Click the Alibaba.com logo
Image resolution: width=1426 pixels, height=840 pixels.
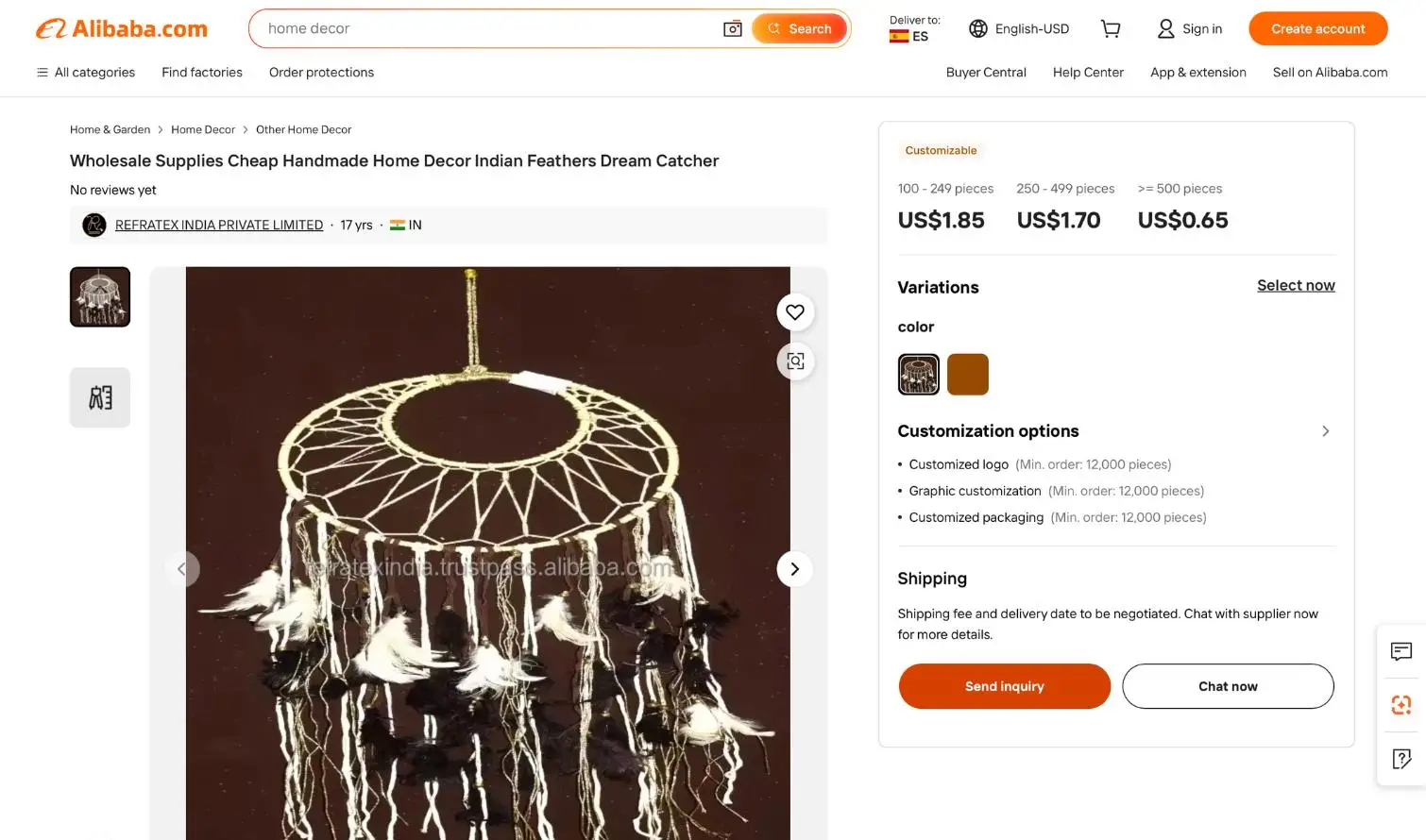(x=121, y=28)
